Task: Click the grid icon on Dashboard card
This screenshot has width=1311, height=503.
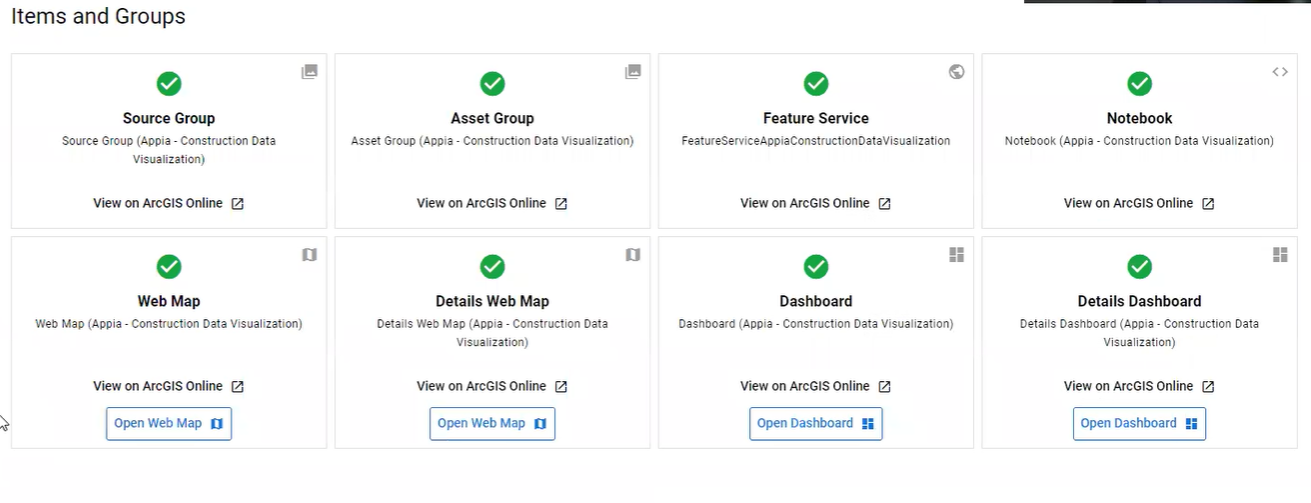Action: point(957,255)
